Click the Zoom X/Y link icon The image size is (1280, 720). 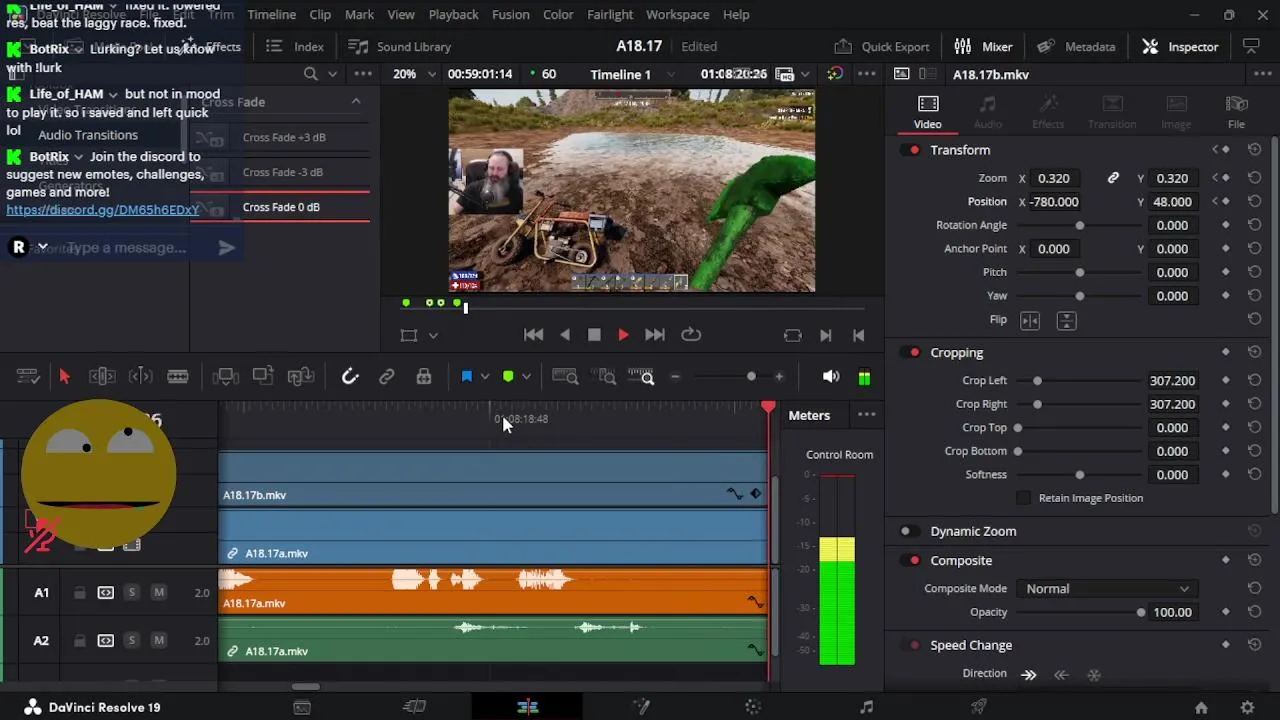coord(1113,178)
